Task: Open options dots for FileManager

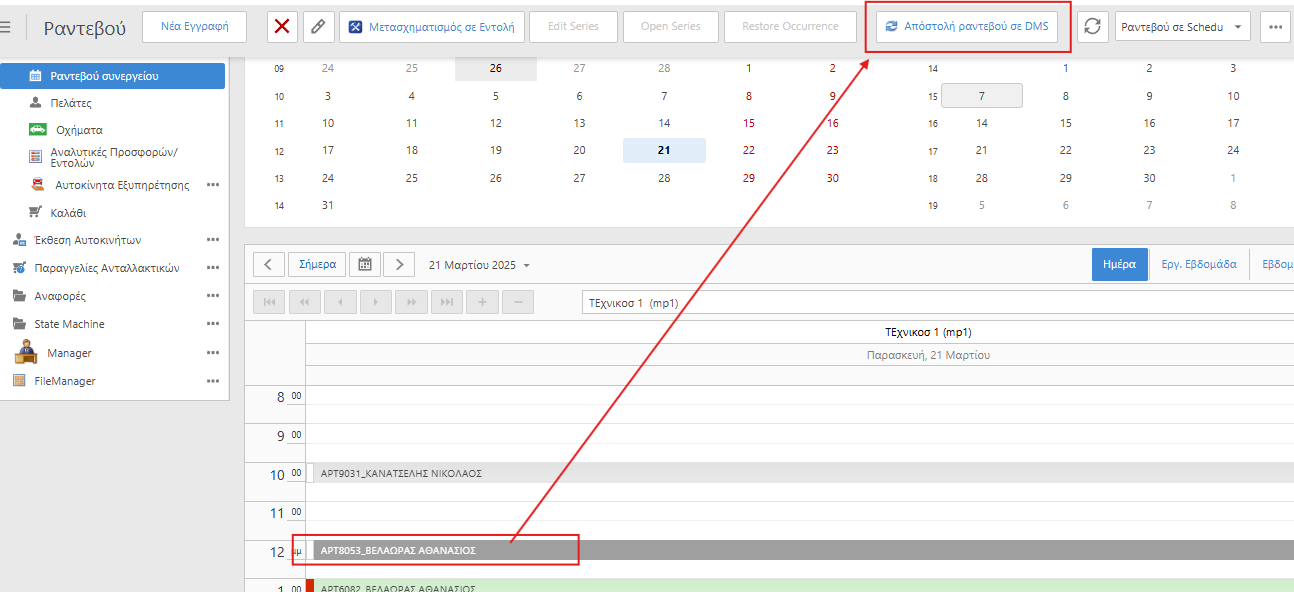Action: coord(212,381)
